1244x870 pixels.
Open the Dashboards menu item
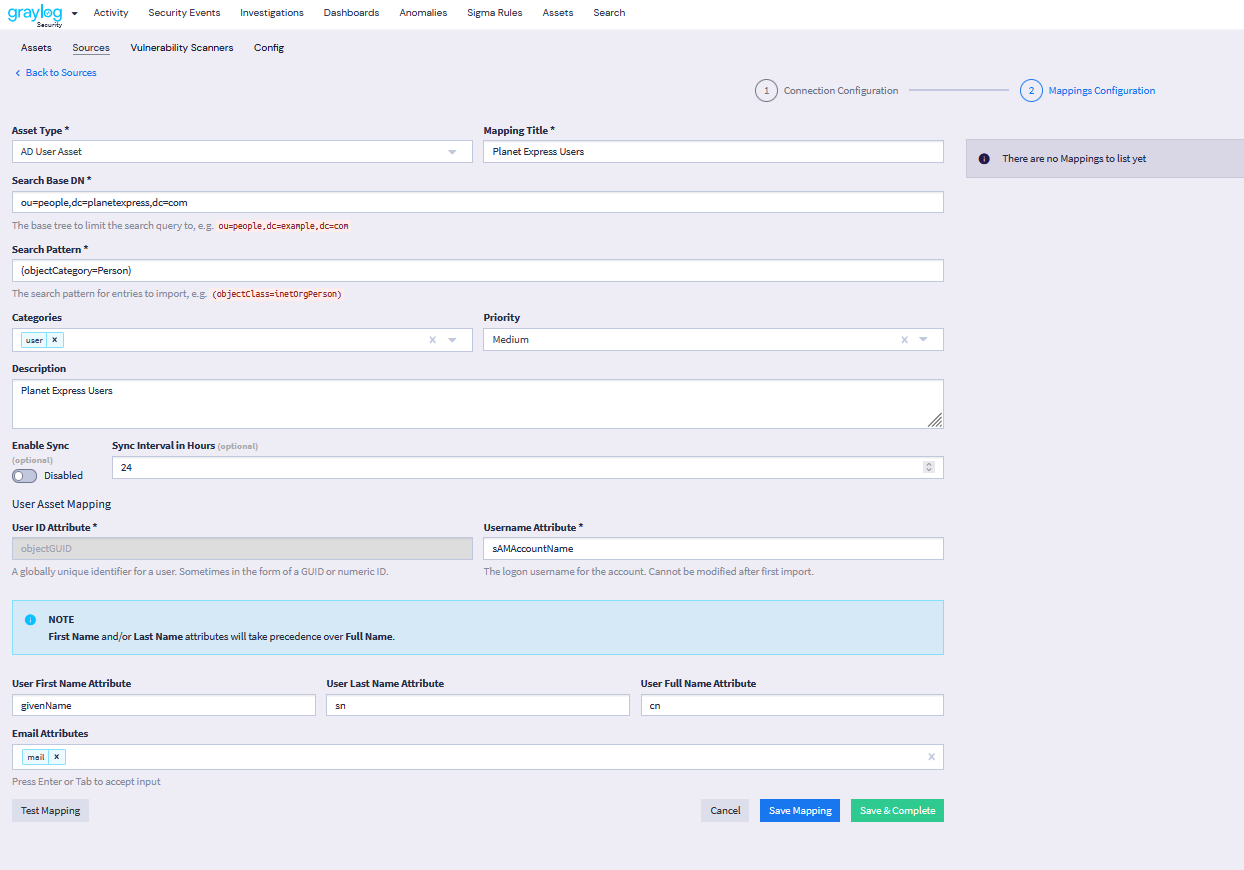point(351,12)
